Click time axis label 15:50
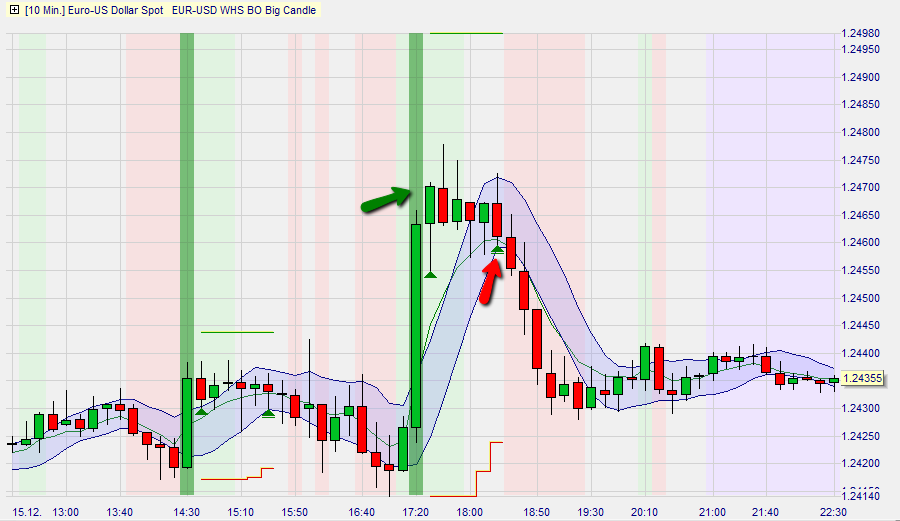The height and width of the screenshot is (521, 900). [x=294, y=512]
